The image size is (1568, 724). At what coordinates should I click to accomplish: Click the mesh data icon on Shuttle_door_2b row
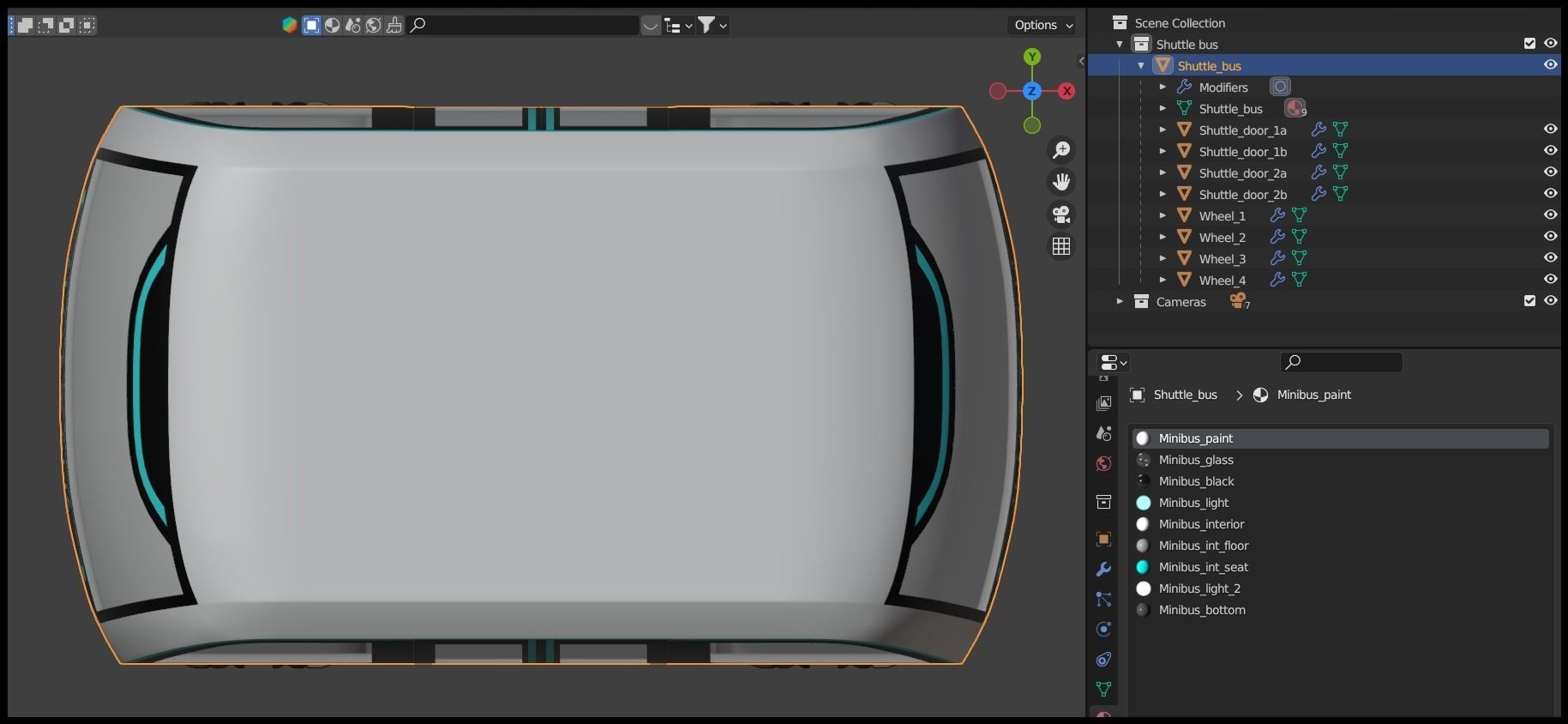pyautogui.click(x=1340, y=194)
